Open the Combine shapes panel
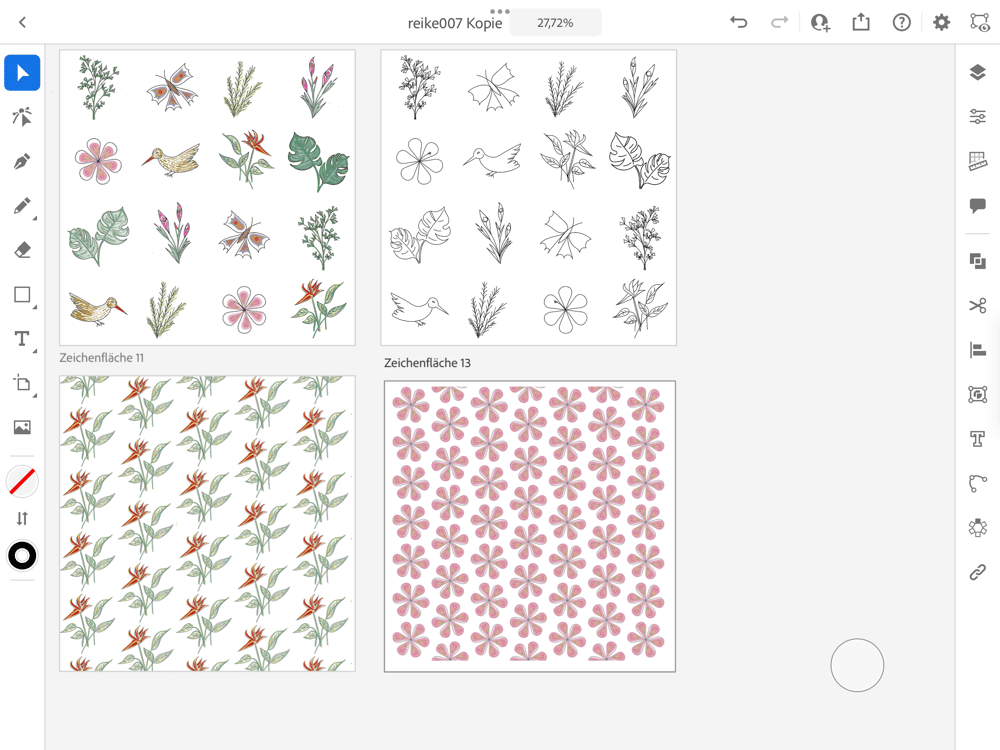 [978, 261]
